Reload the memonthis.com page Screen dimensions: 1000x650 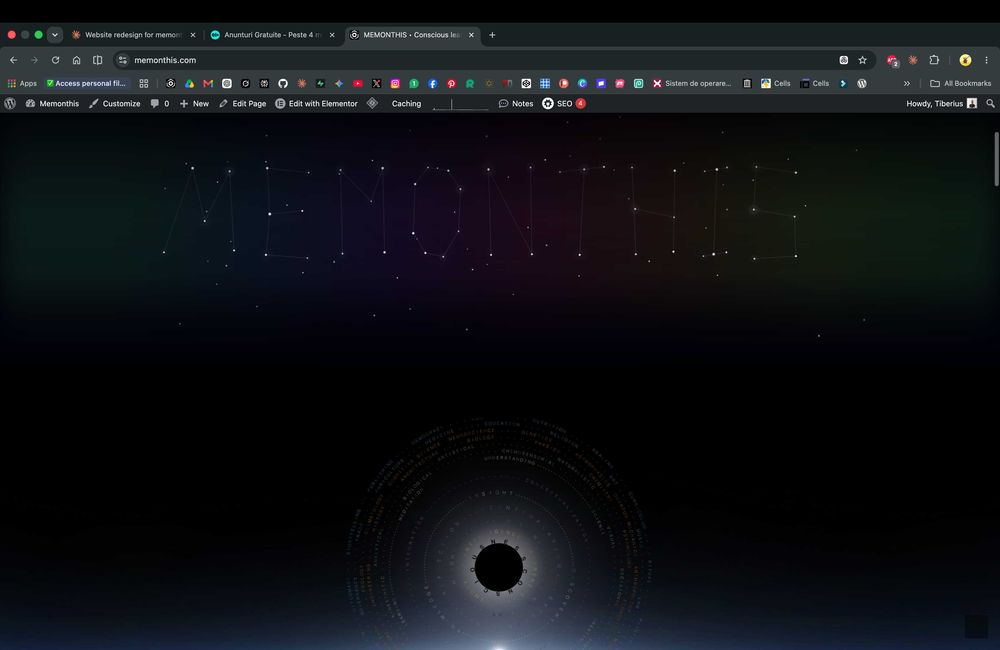[x=55, y=60]
